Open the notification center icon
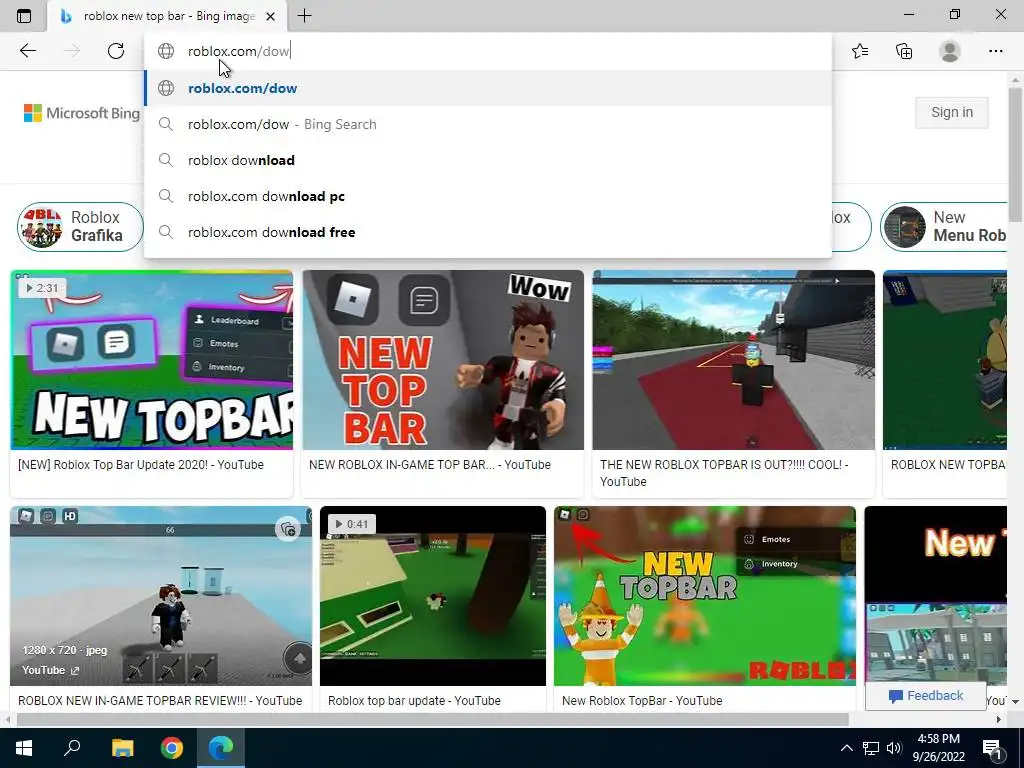 coord(993,748)
